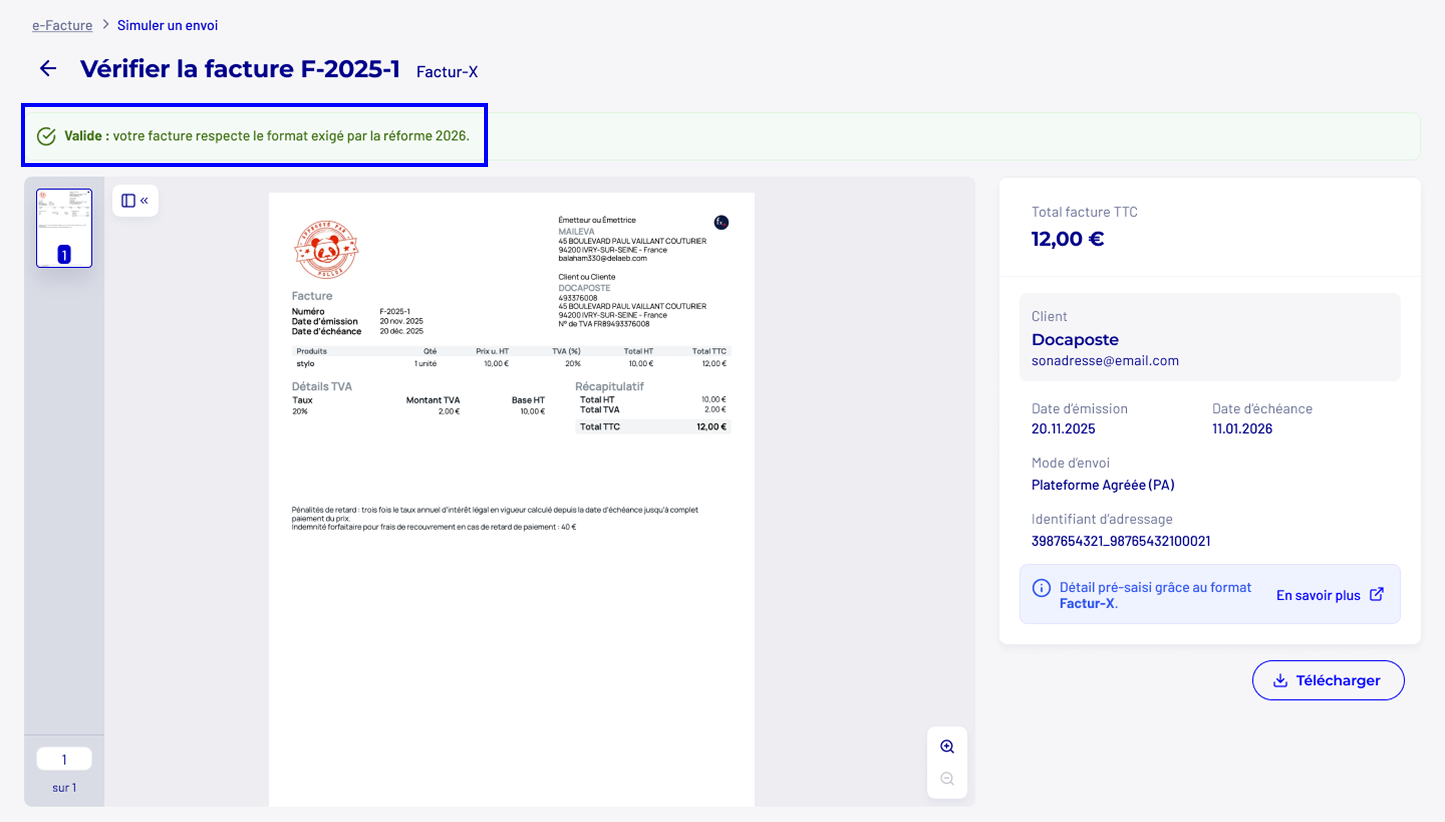Click the stylo product row in invoice
Image resolution: width=1445 pixels, height=822 pixels.
coord(511,363)
